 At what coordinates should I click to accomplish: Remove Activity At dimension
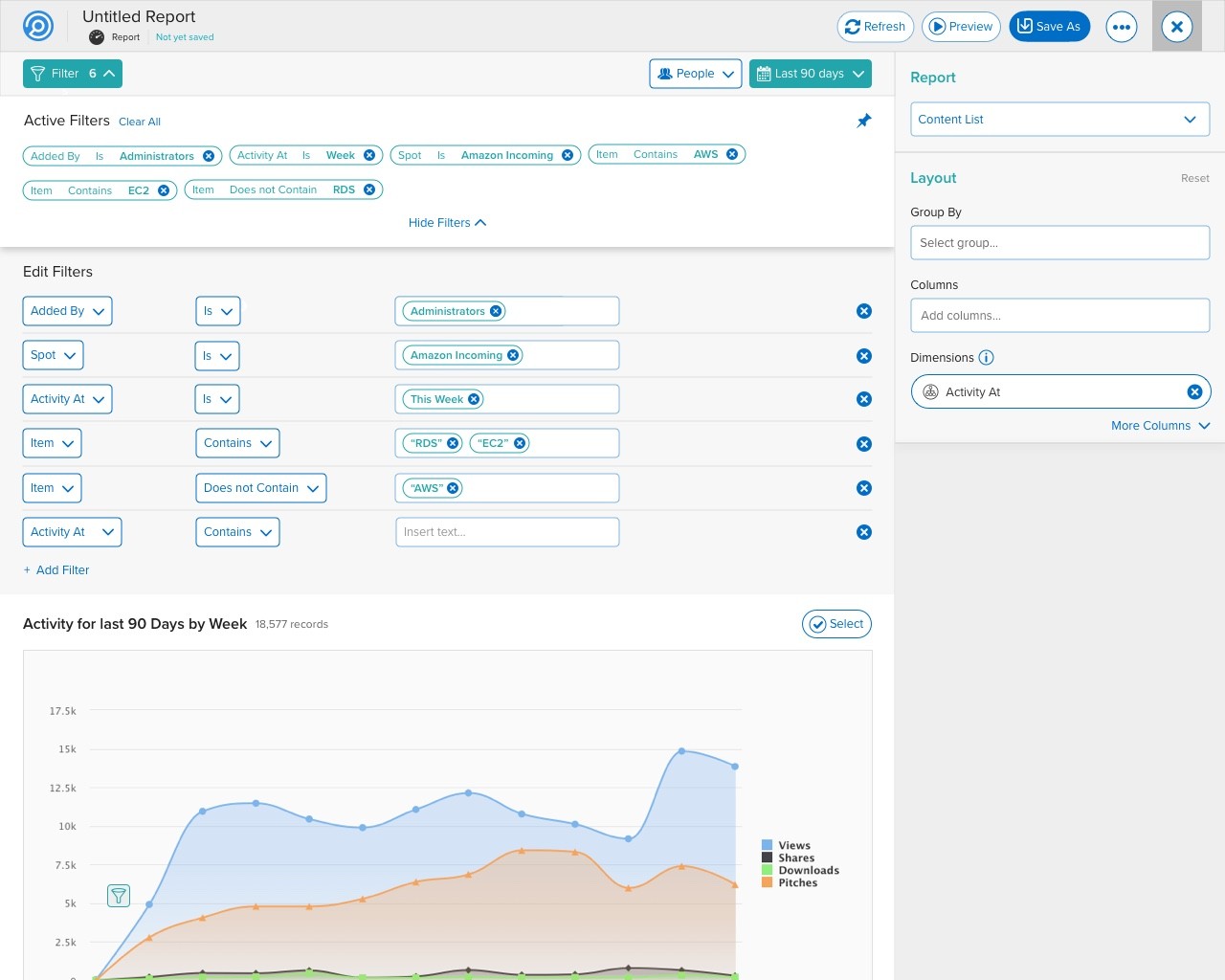click(x=1194, y=391)
